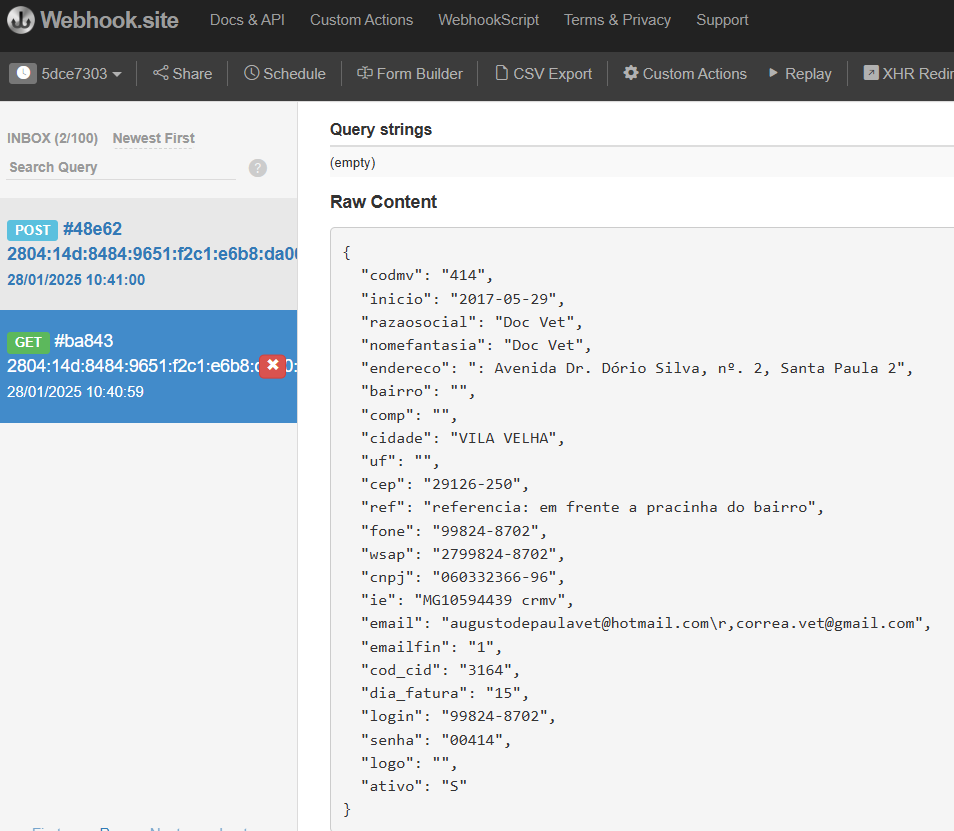954x831 pixels.
Task: Open Docs & API menu item
Action: click(x=247, y=20)
